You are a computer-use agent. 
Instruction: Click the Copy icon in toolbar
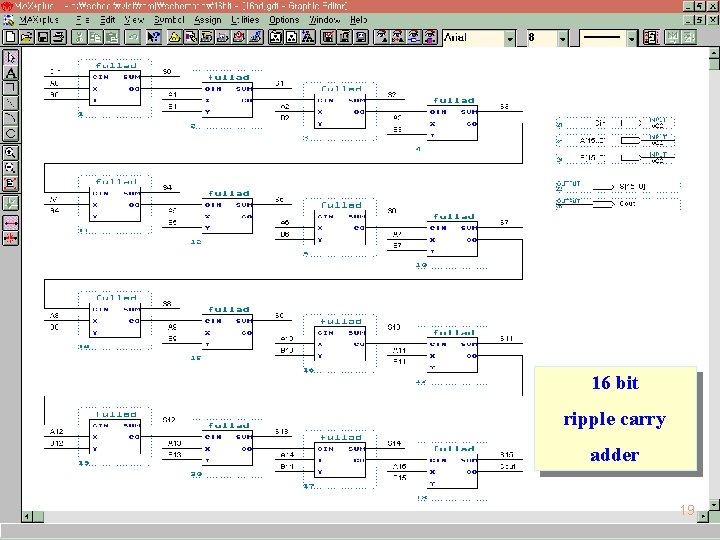96,37
